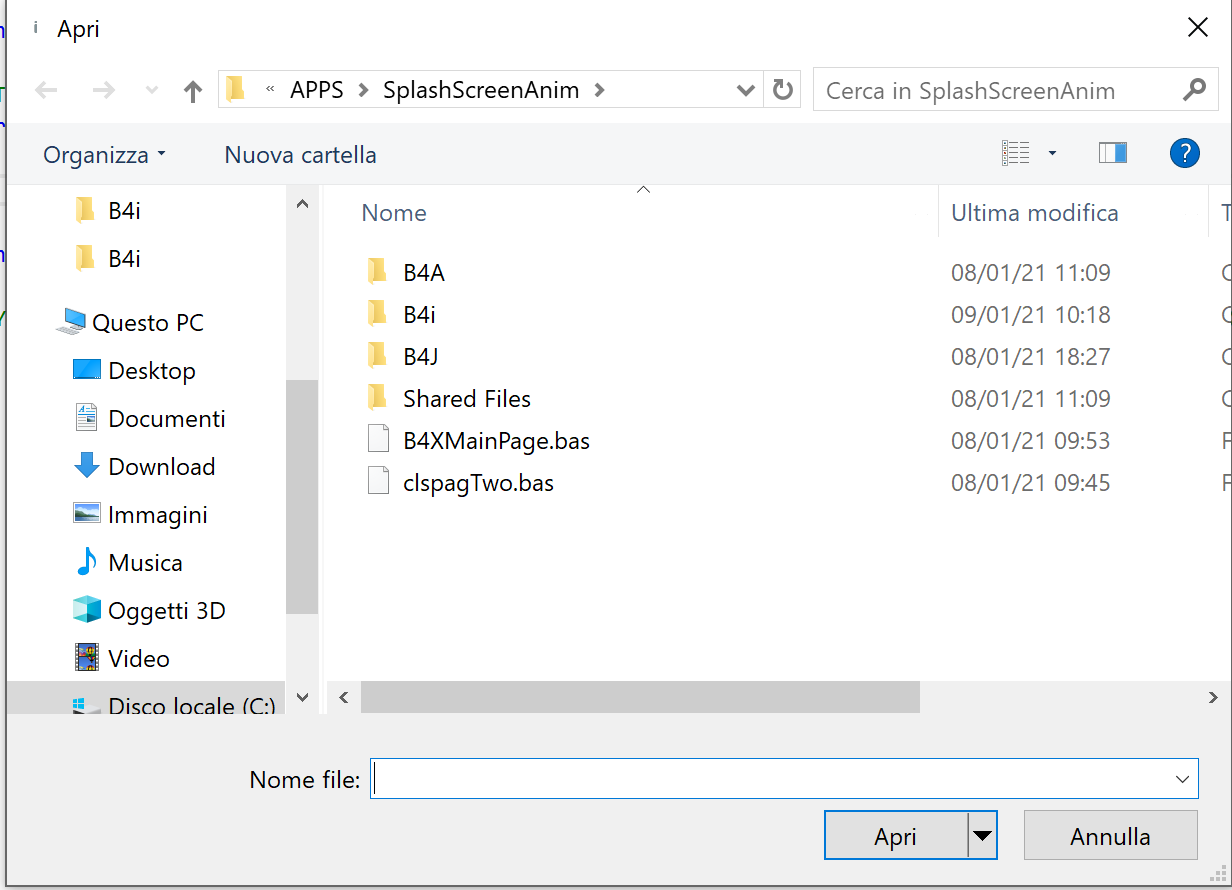Click the refresh folder icon
Screen dimensions: 1232x890
tap(783, 90)
